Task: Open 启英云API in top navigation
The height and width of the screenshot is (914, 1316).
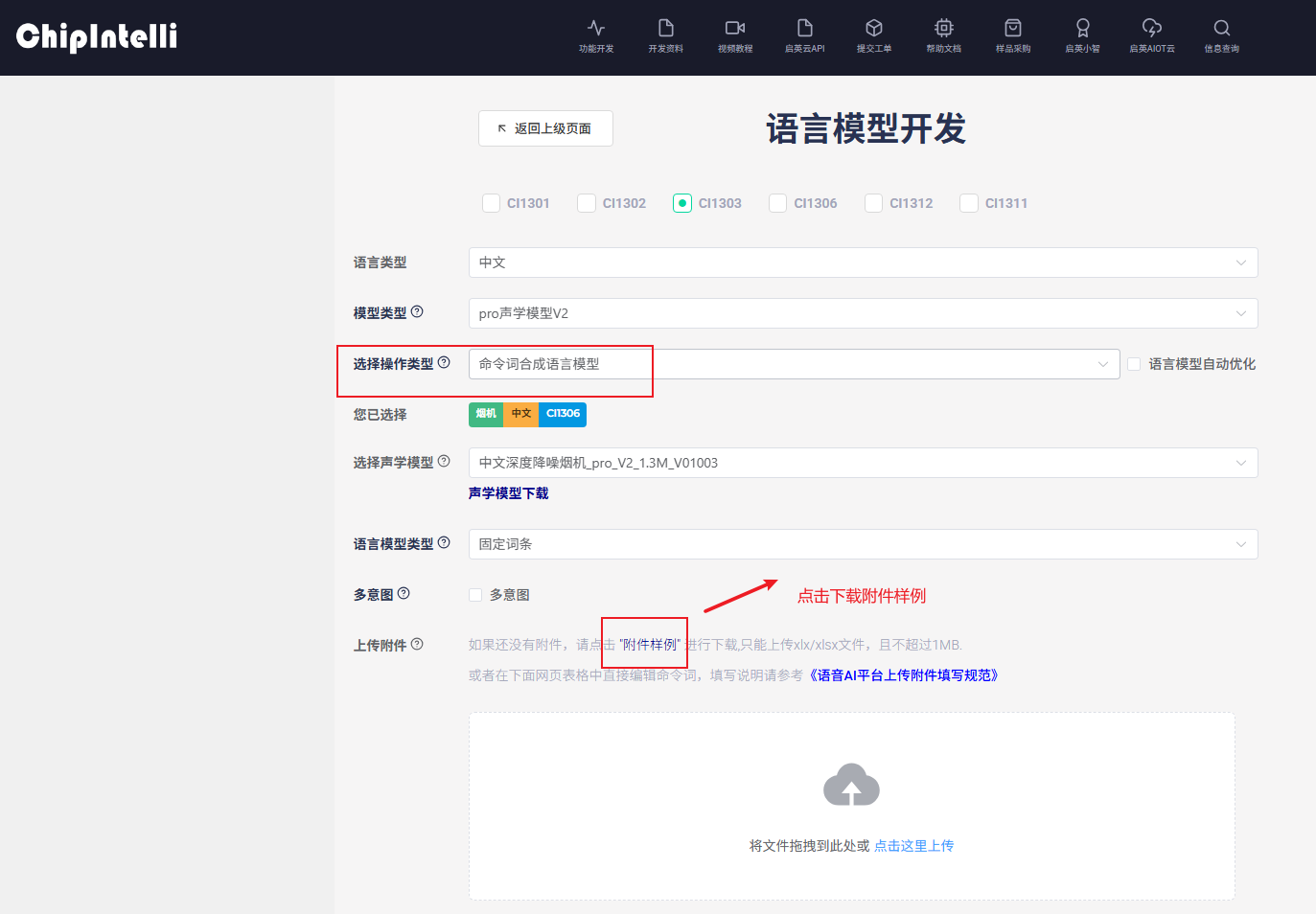Action: (805, 35)
